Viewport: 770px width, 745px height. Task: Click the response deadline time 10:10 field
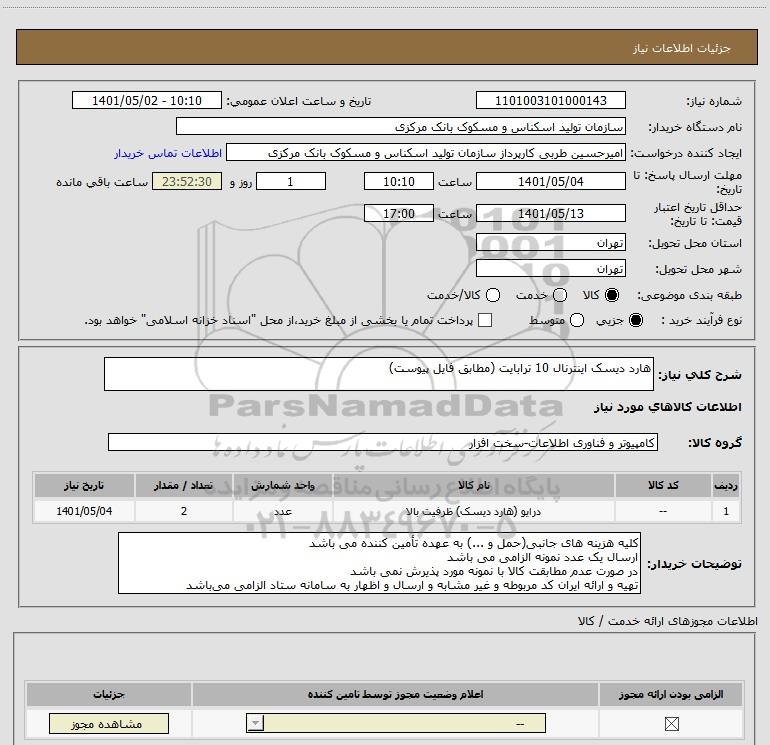tap(399, 181)
